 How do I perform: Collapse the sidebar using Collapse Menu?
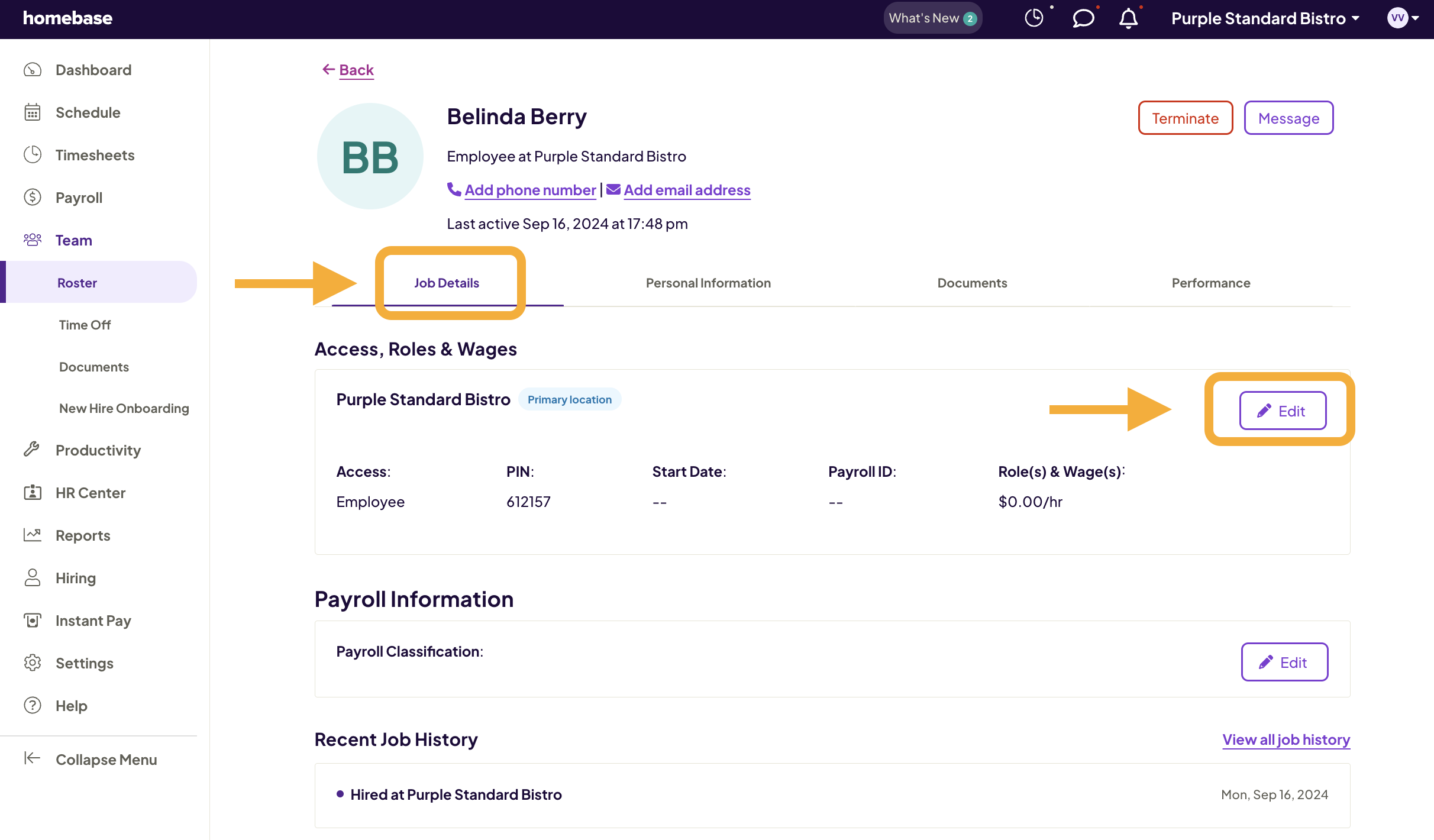tap(105, 759)
